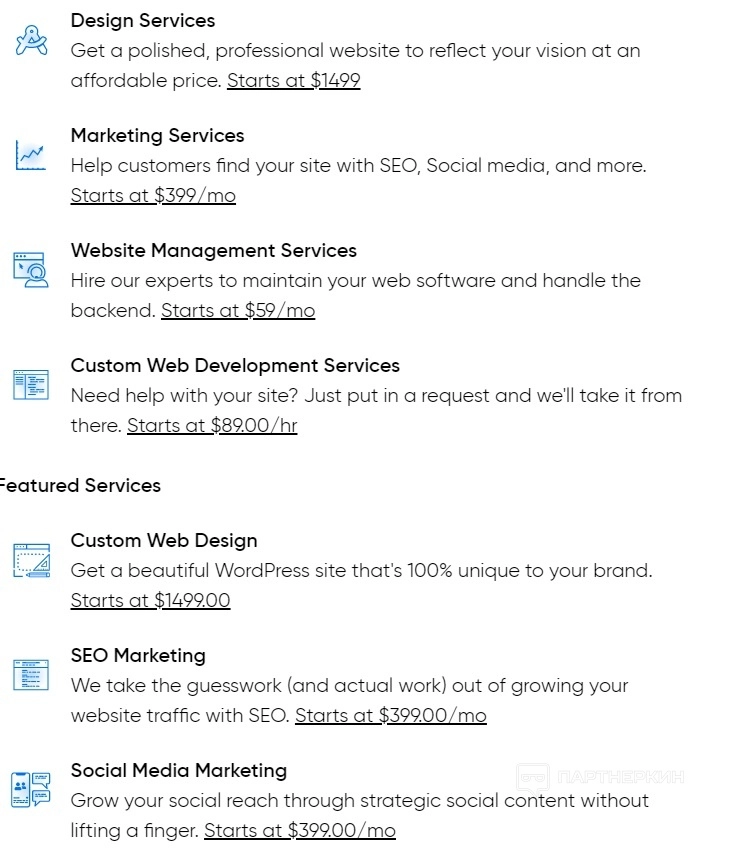Click the Social Media Marketing icon
The image size is (735, 851).
point(30,790)
